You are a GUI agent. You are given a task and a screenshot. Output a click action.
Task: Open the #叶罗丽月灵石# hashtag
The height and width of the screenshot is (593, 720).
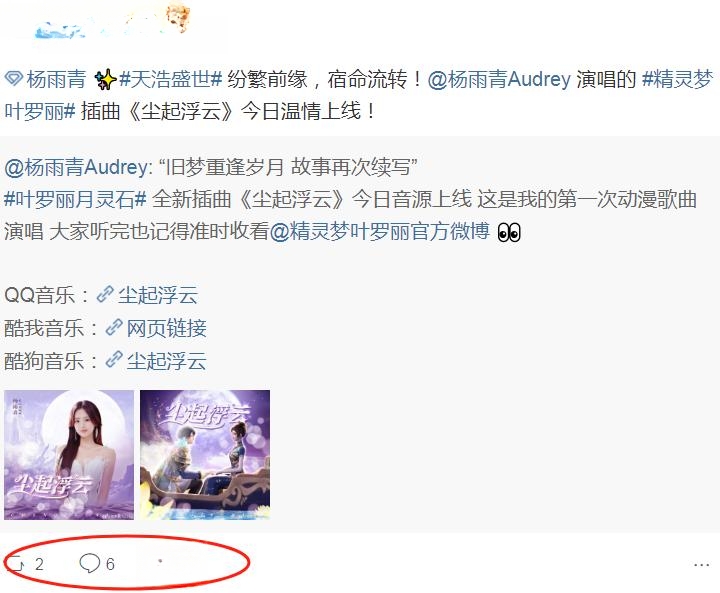[x=75, y=199]
